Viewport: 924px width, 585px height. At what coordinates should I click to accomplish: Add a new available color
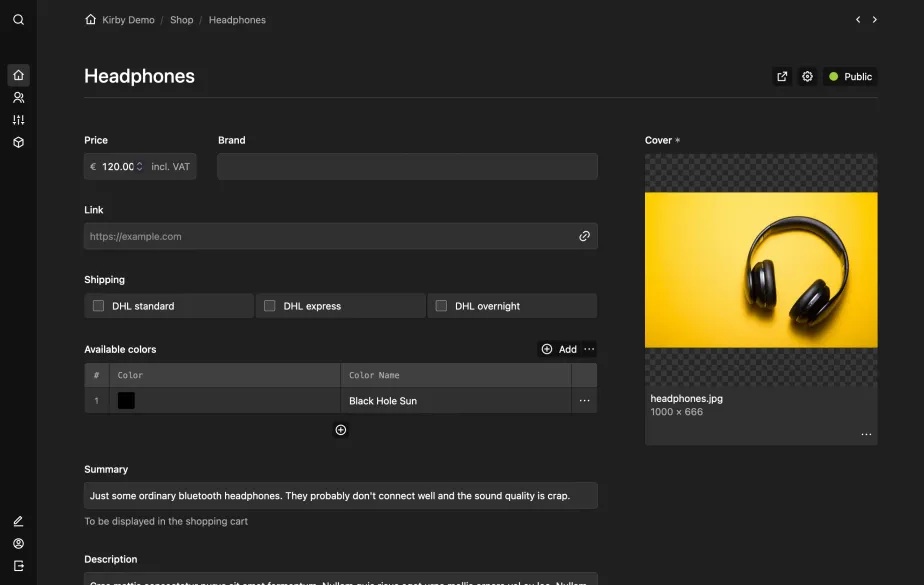[x=559, y=349]
